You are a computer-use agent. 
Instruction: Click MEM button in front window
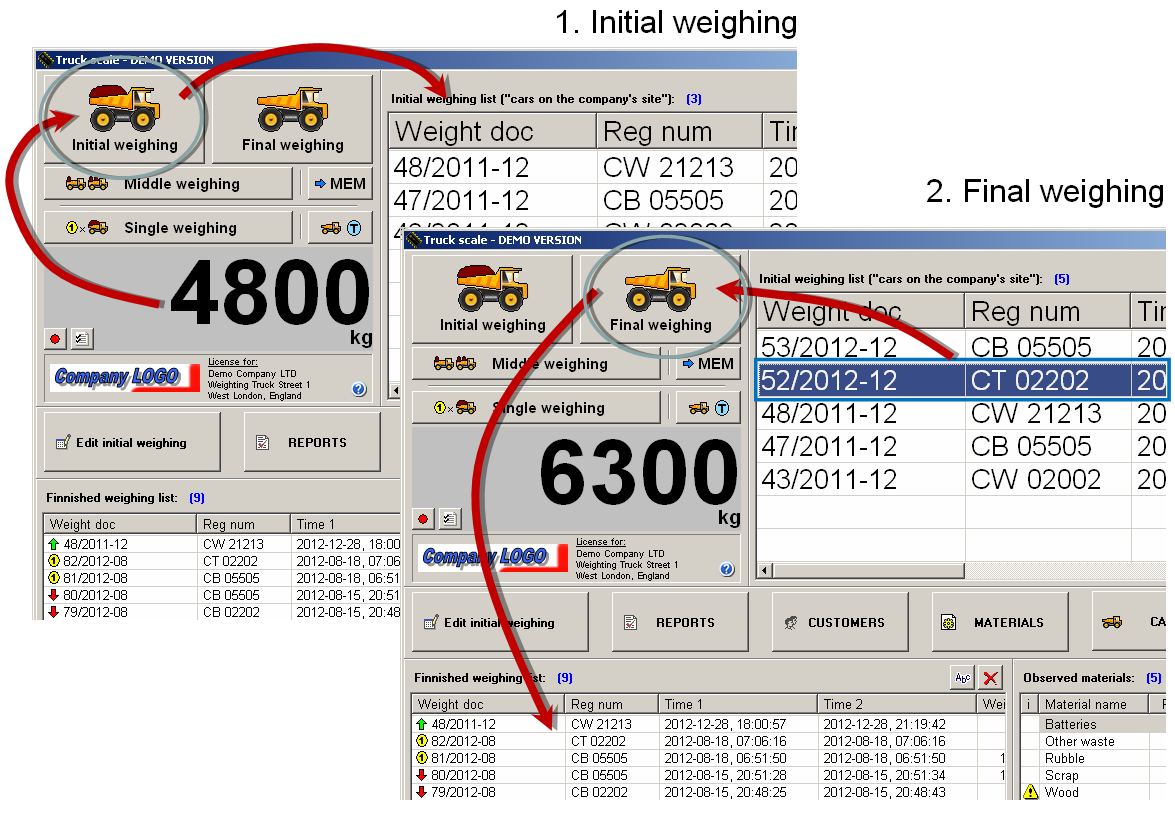pyautogui.click(x=708, y=364)
